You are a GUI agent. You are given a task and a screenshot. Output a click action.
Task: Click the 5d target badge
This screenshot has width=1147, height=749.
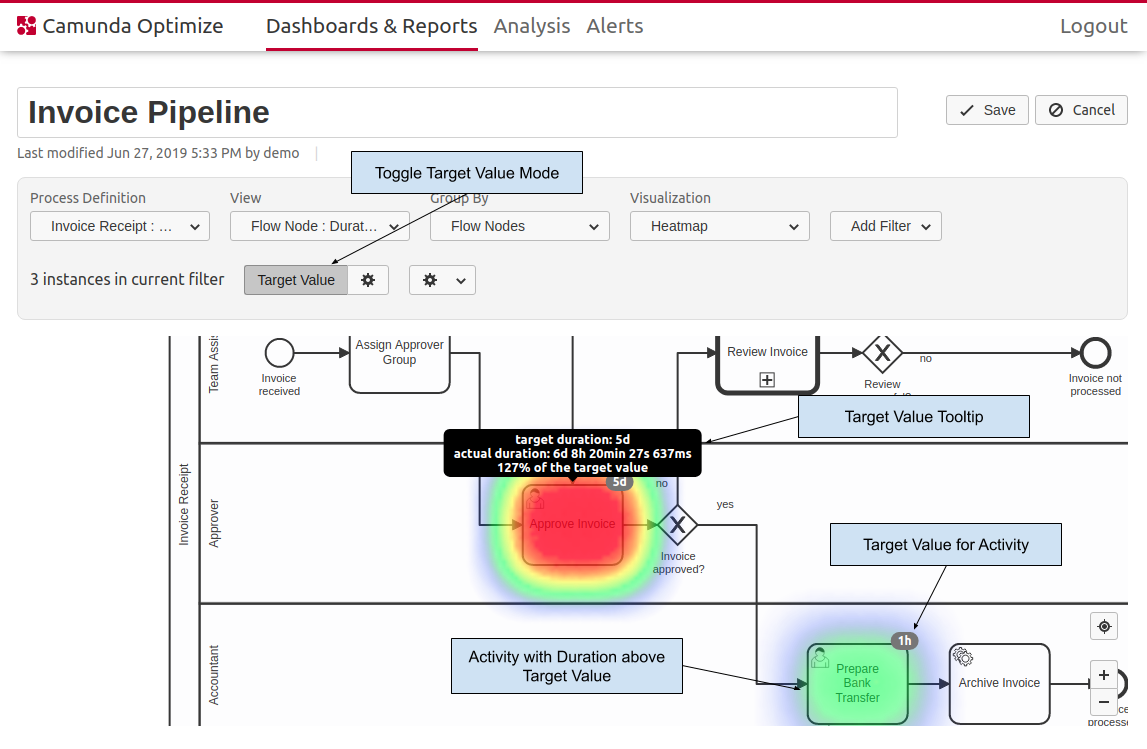(619, 482)
